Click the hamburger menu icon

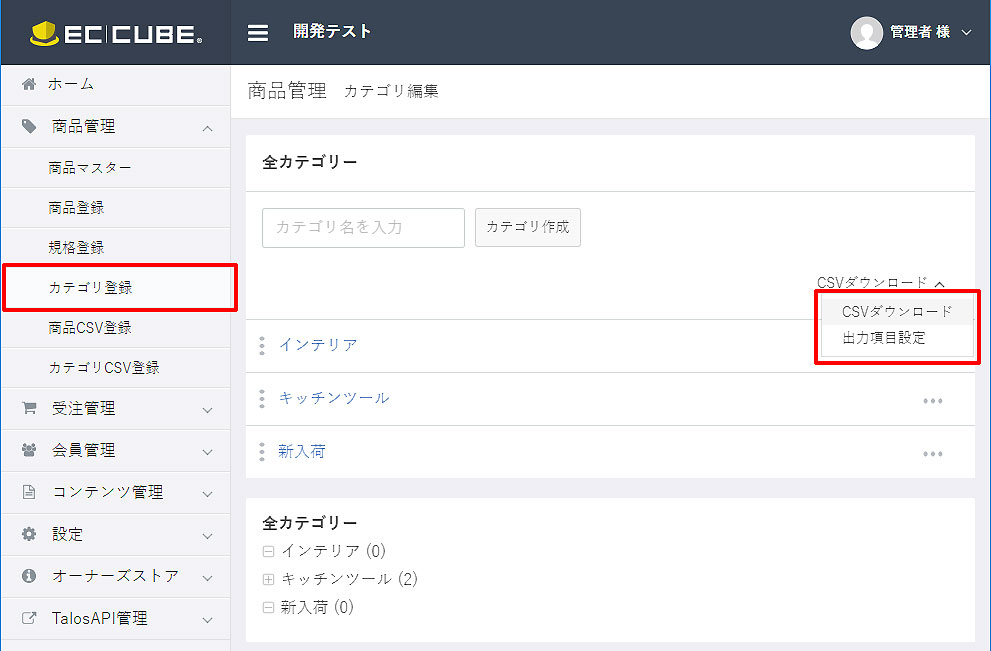258,32
